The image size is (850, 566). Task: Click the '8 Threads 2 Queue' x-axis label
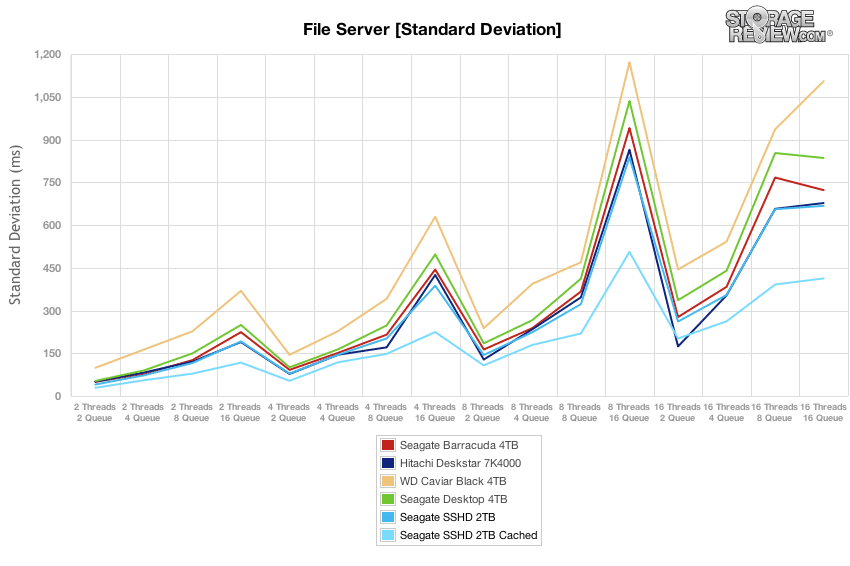tap(482, 413)
